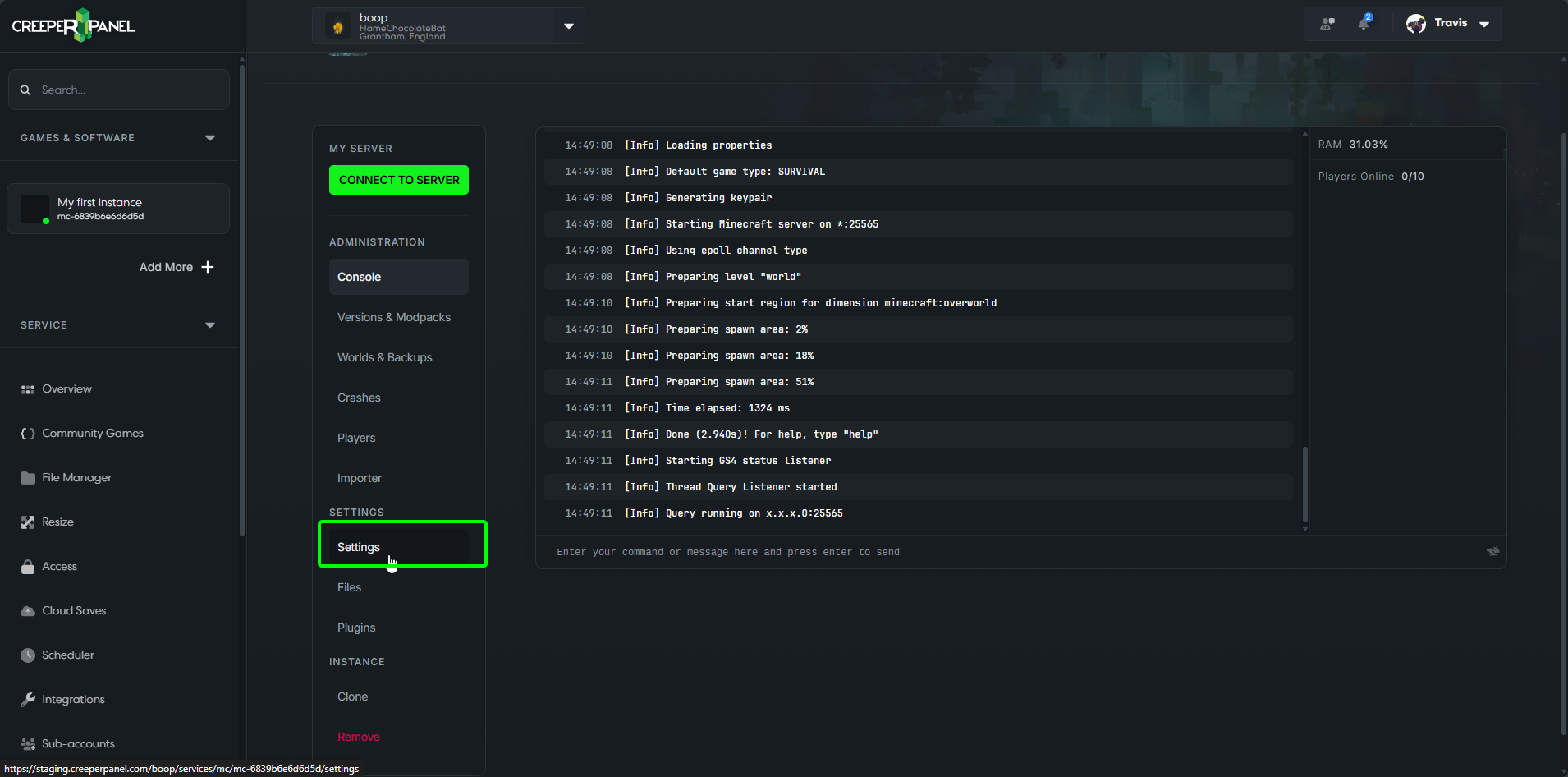Open the notifications bell

coord(1364,23)
